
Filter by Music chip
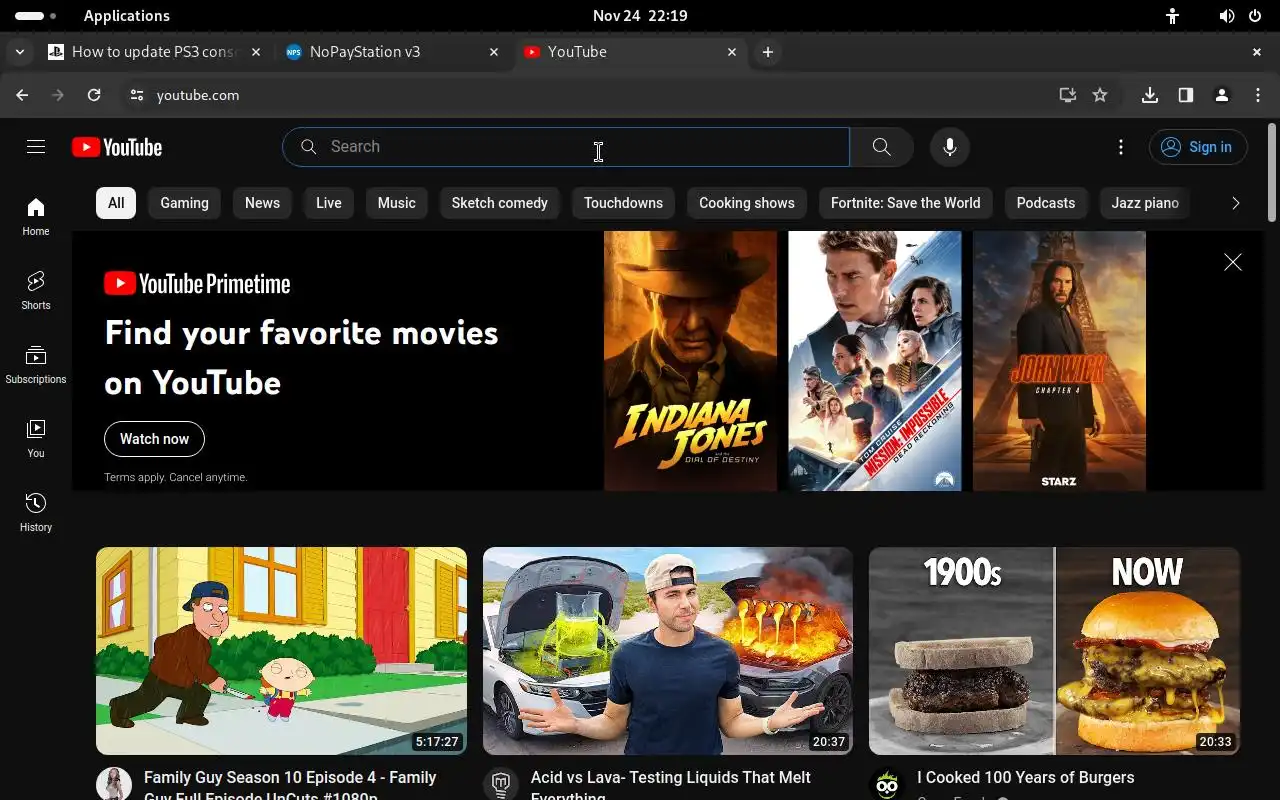coord(397,203)
